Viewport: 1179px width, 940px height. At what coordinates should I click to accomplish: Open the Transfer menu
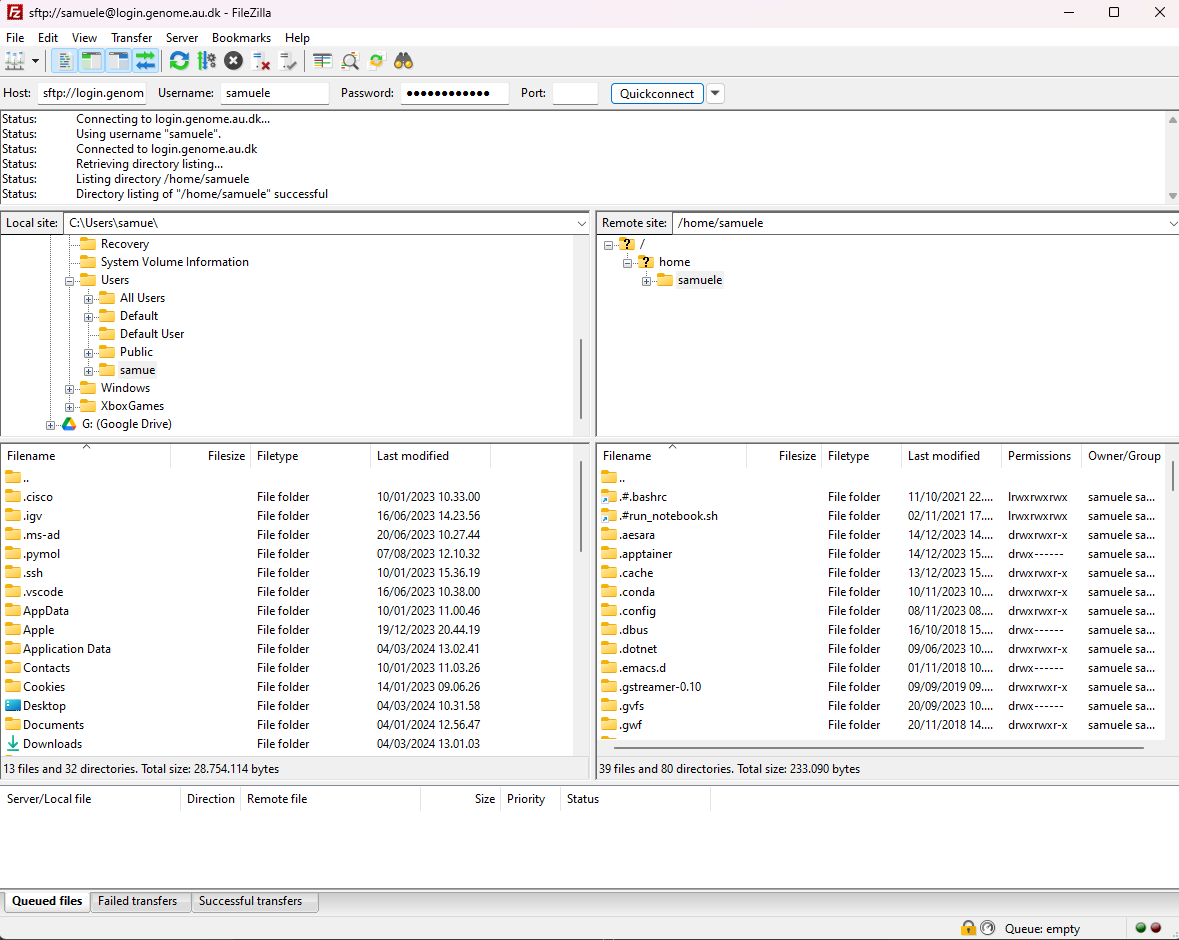tap(131, 38)
